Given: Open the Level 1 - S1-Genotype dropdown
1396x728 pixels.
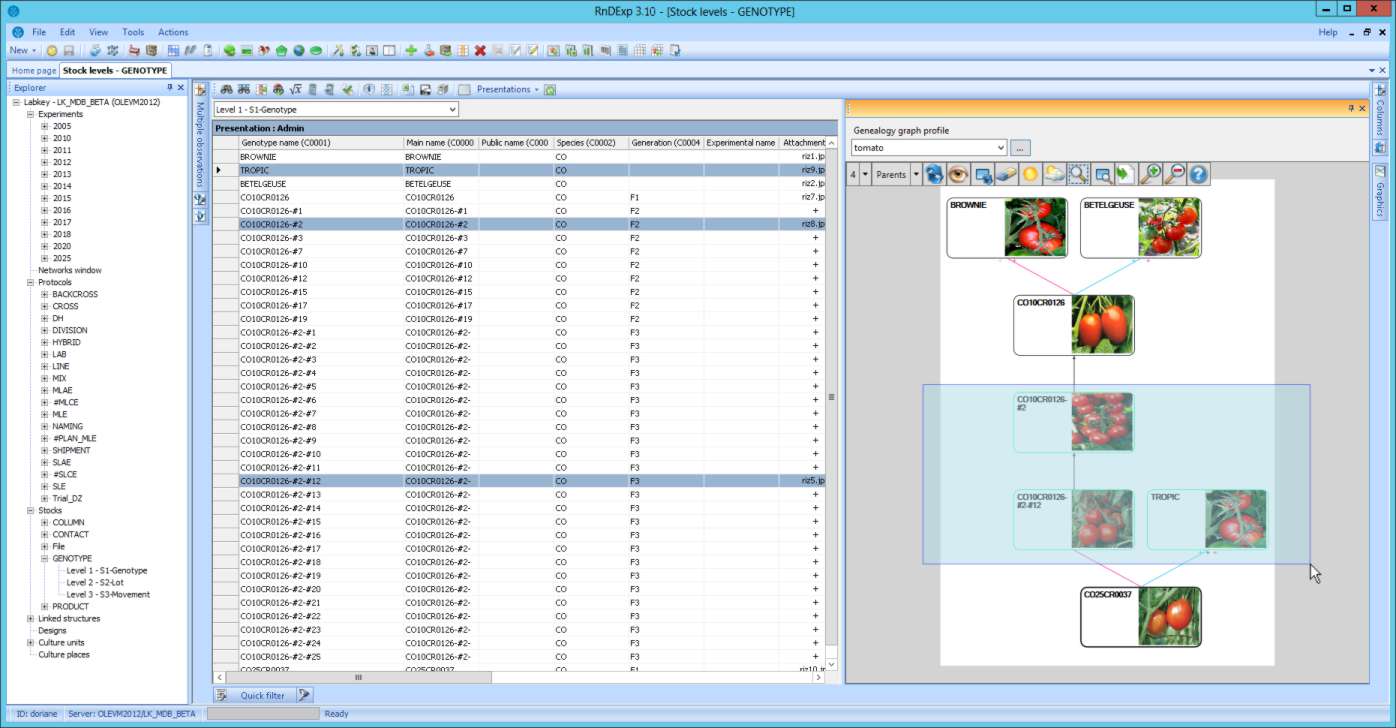Looking at the screenshot, I should tap(452, 109).
